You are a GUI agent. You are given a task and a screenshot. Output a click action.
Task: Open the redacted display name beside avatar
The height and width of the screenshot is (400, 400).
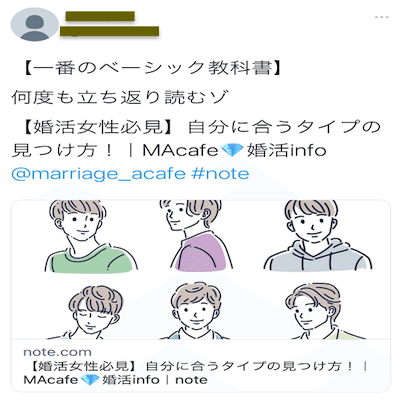[100, 16]
